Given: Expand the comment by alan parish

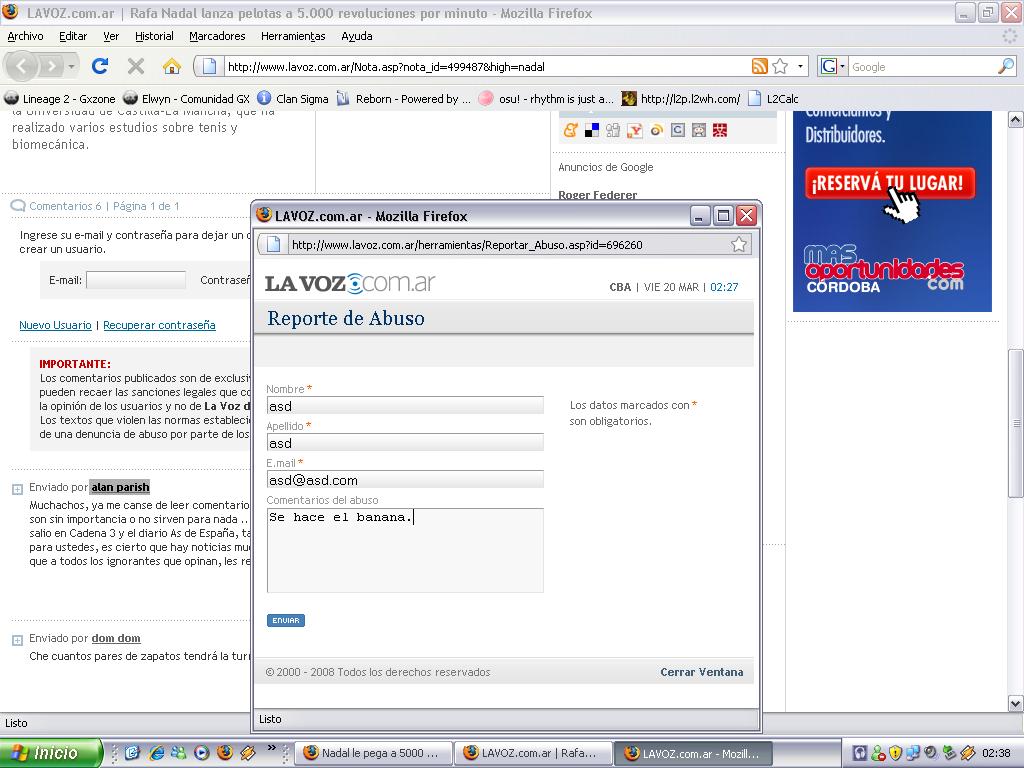Looking at the screenshot, I should coord(18,489).
